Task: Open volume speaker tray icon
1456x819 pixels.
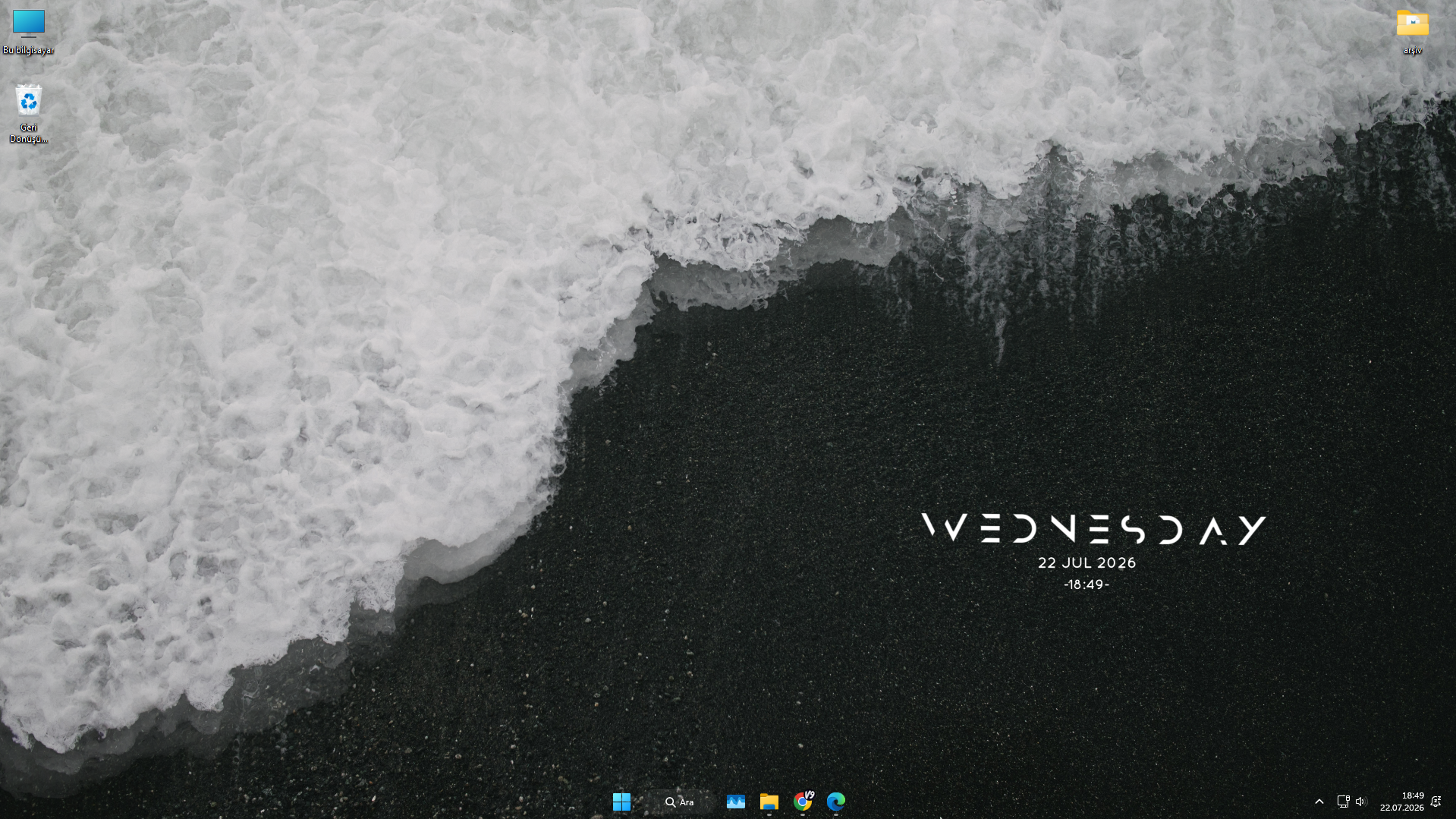Action: 1360,802
